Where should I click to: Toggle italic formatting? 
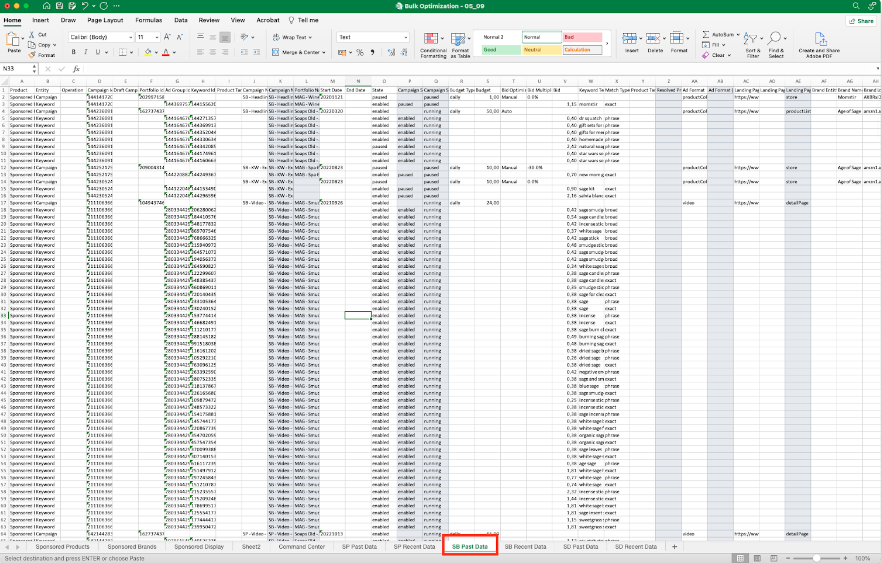click(87, 52)
